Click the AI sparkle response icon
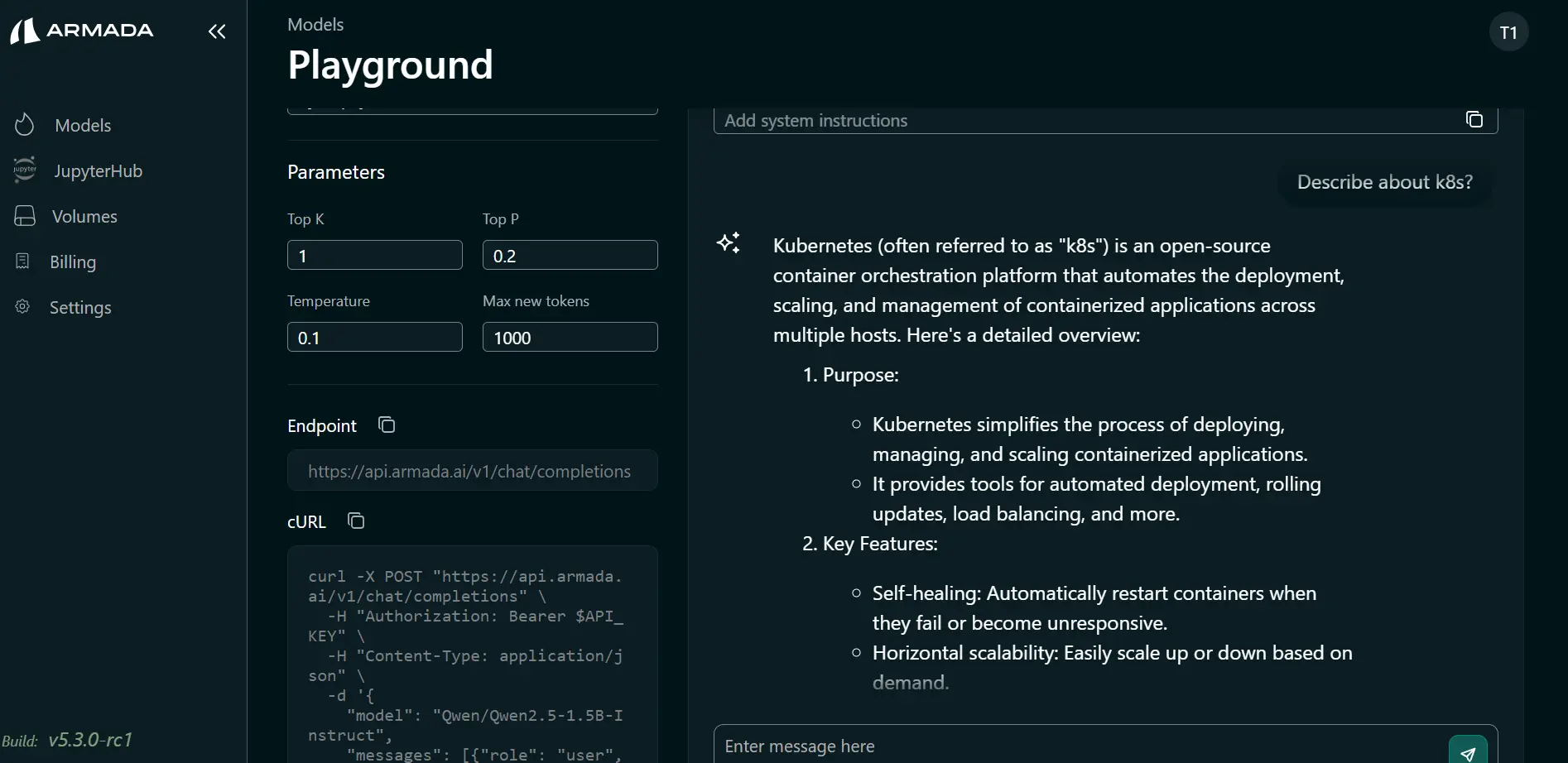 pyautogui.click(x=729, y=243)
